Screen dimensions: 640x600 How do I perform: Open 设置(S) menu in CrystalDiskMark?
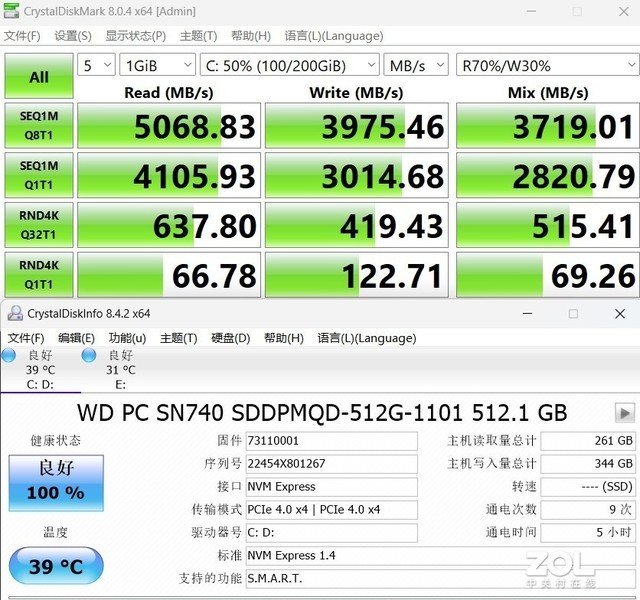tap(73, 36)
